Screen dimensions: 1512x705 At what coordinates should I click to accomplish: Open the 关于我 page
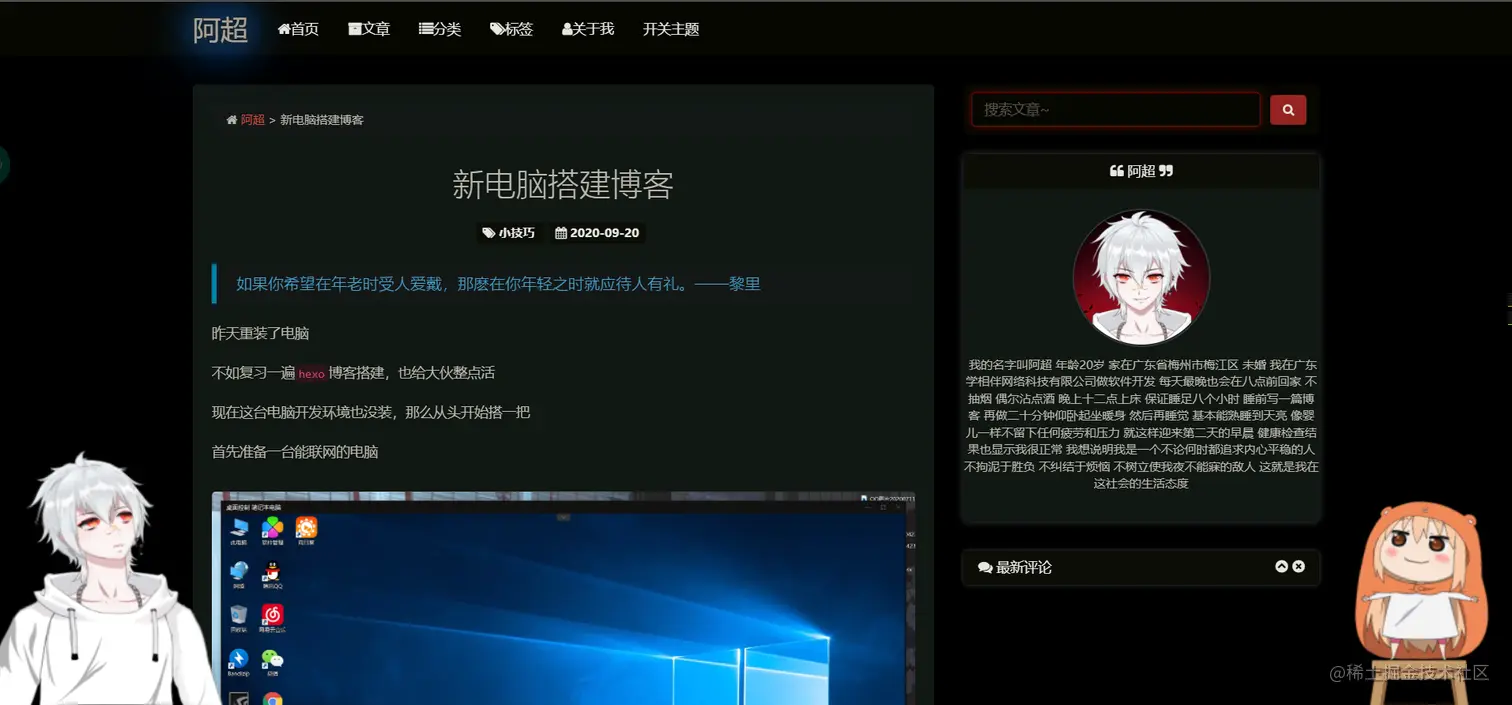pyautogui.click(x=588, y=29)
